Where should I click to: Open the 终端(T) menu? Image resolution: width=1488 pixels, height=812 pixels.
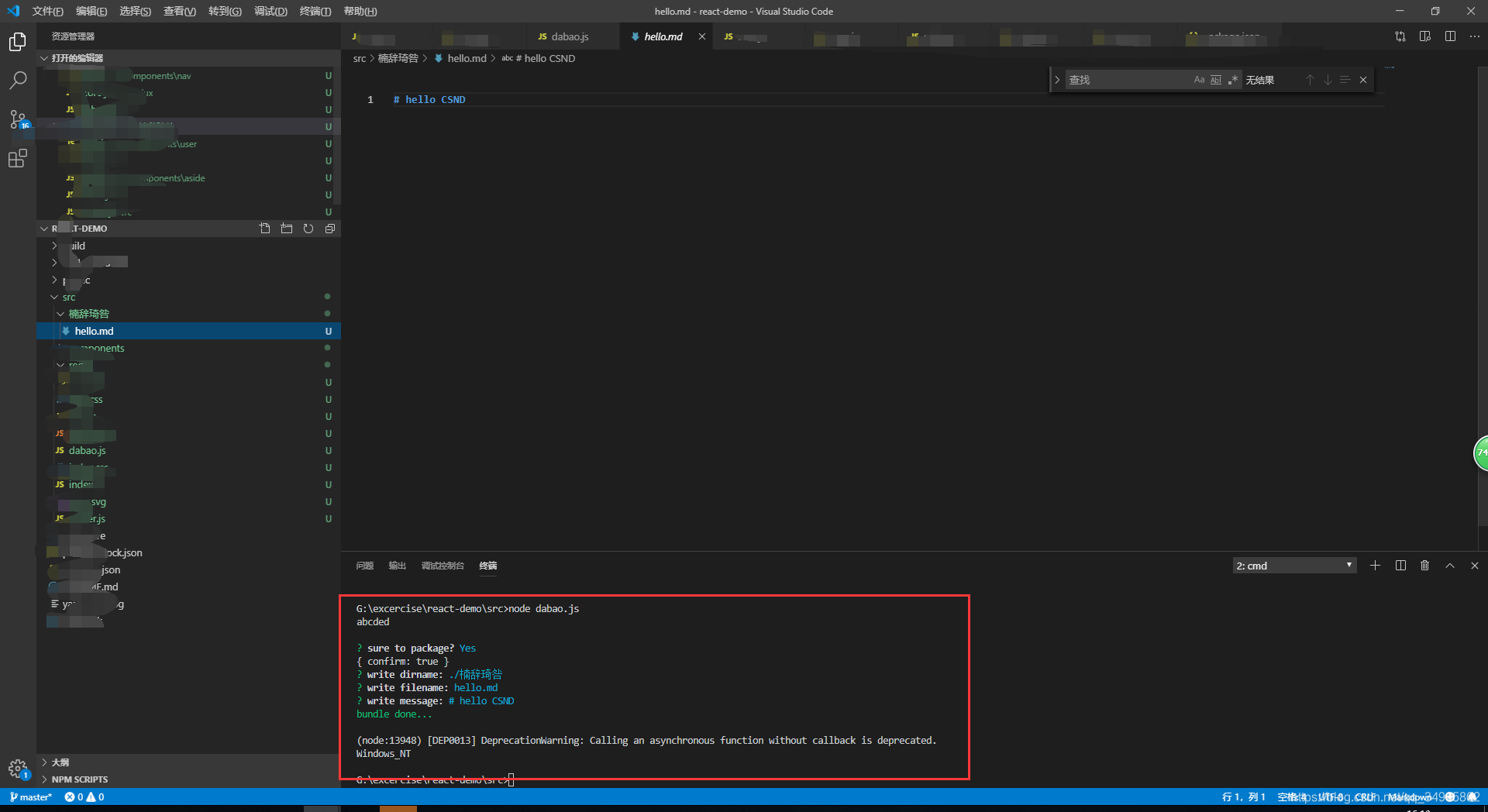(x=315, y=11)
